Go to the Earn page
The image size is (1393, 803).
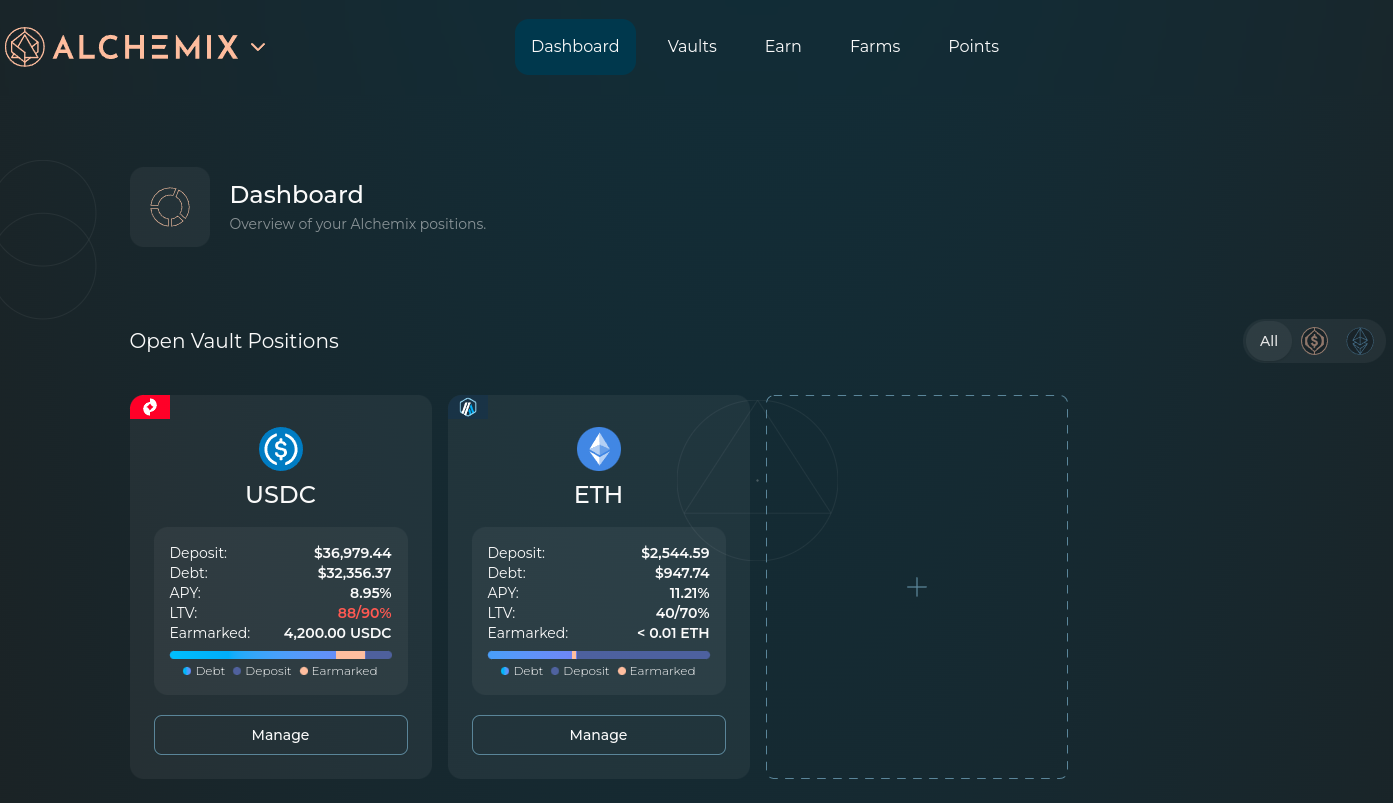783,47
